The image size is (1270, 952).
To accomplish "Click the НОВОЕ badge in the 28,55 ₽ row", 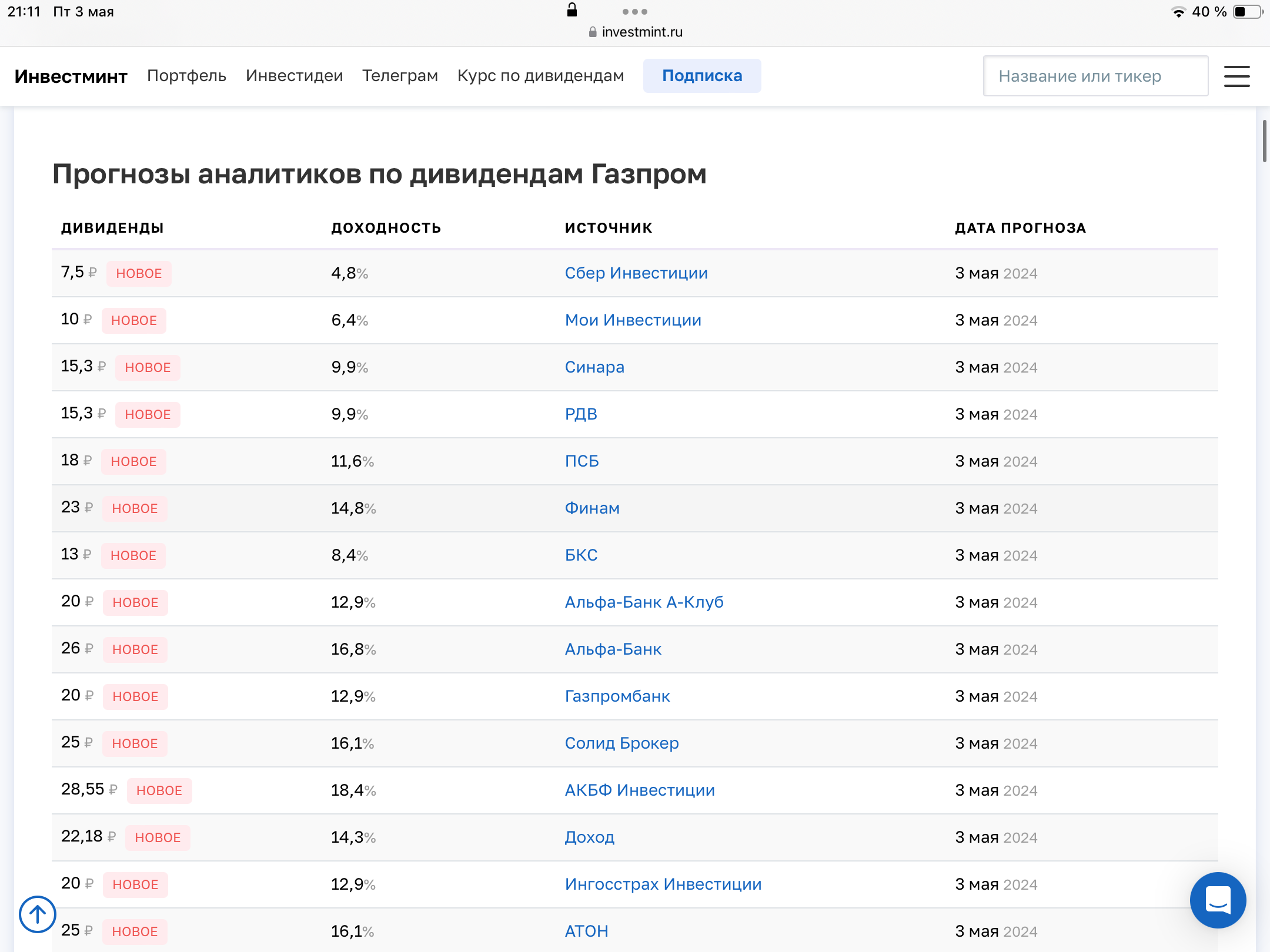I will point(159,791).
